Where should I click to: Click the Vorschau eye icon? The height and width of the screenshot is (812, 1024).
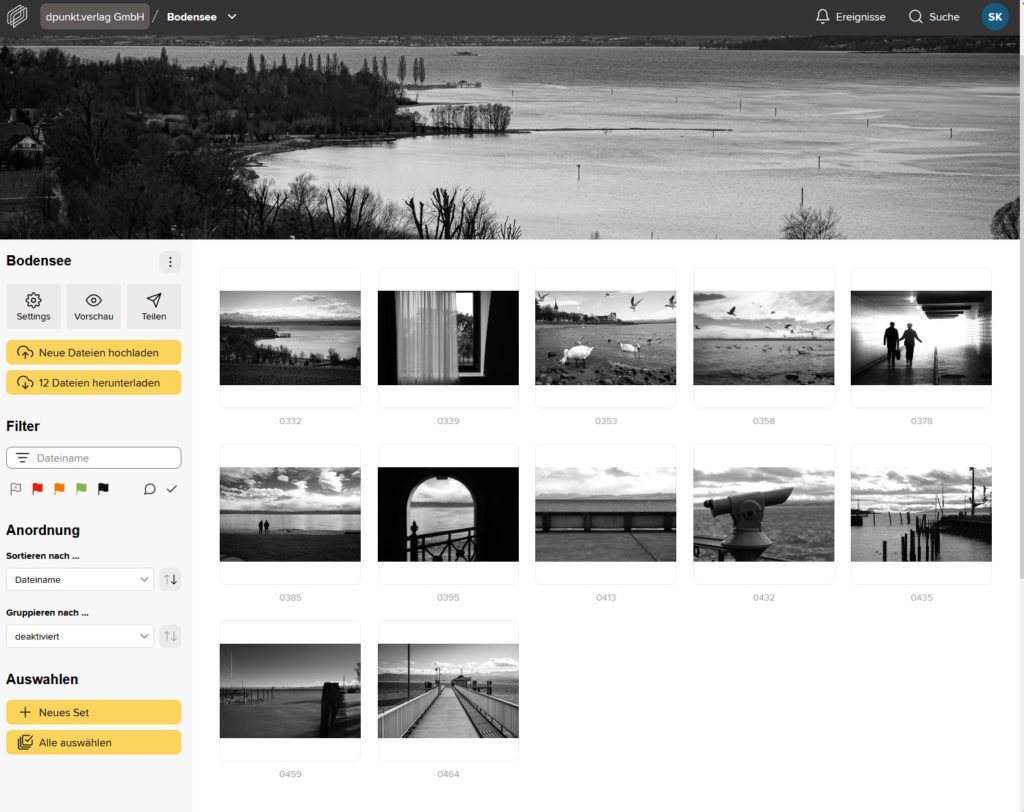(93, 306)
